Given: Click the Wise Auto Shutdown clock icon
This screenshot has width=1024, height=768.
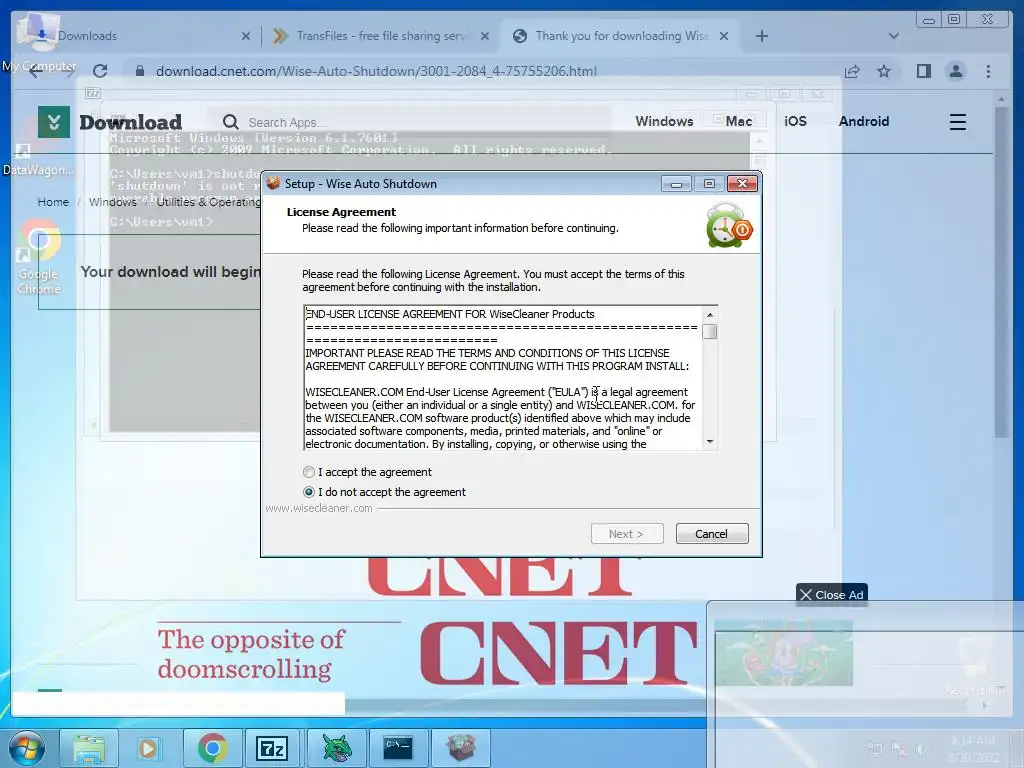Looking at the screenshot, I should tap(728, 226).
